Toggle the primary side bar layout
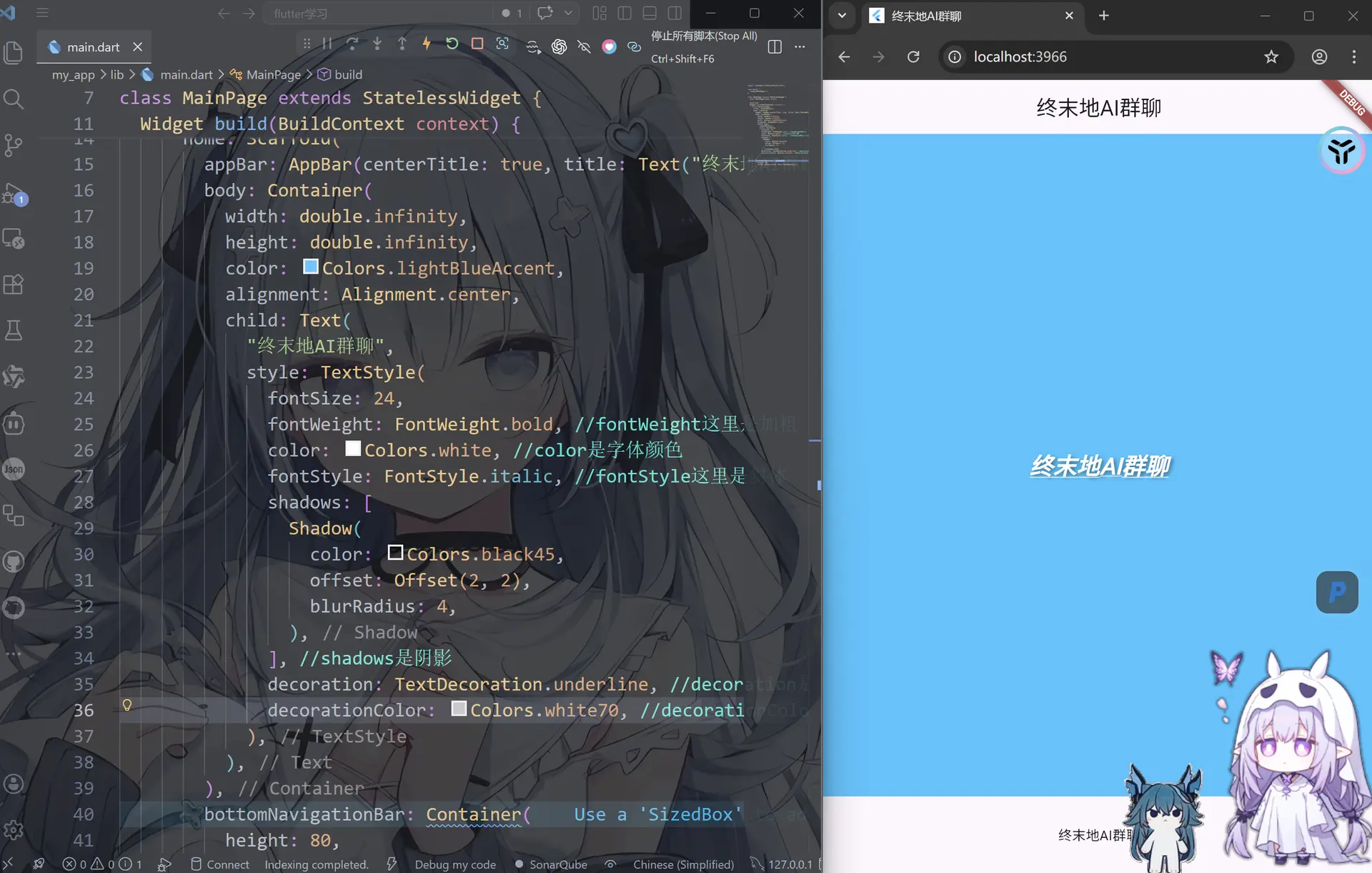The image size is (1372, 873). click(x=625, y=13)
